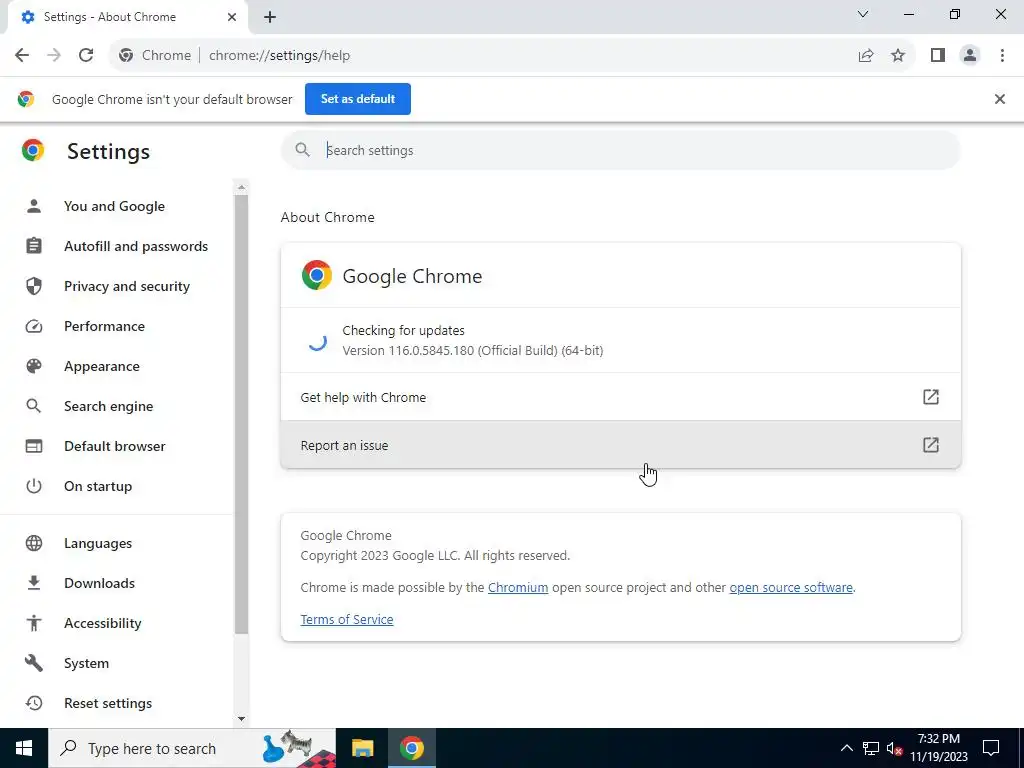Open System settings

(86, 663)
